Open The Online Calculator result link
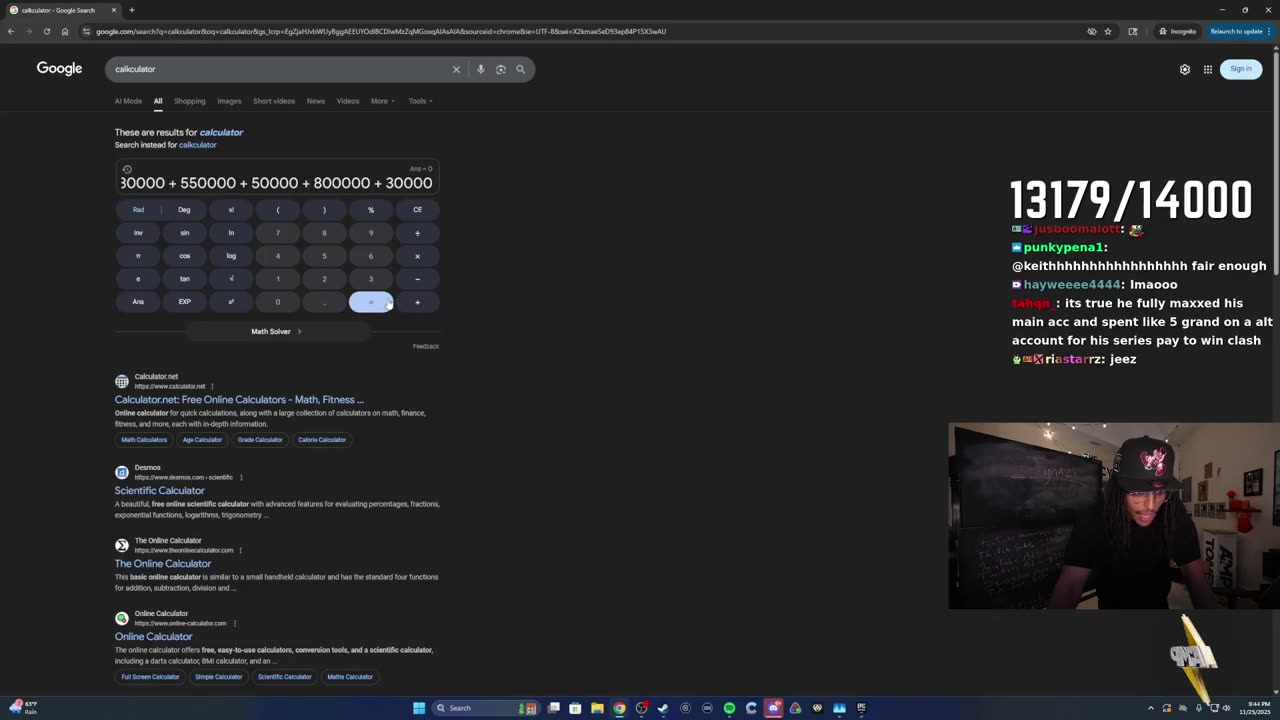 click(163, 564)
